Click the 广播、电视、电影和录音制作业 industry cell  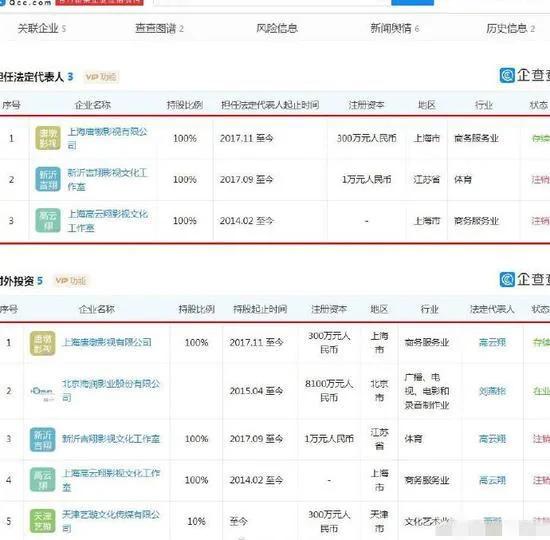pos(427,391)
